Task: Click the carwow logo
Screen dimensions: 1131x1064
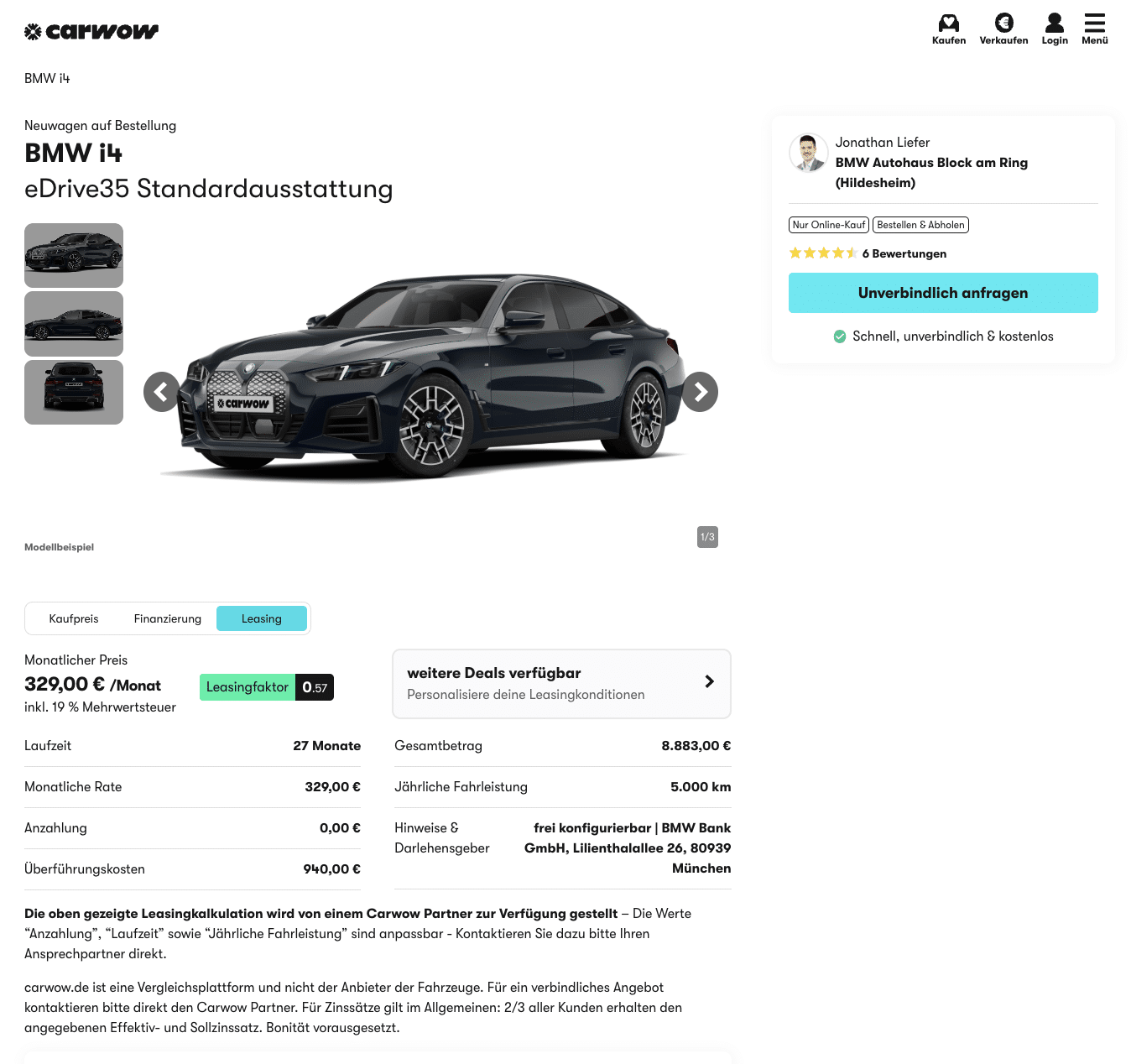Action: point(91,32)
